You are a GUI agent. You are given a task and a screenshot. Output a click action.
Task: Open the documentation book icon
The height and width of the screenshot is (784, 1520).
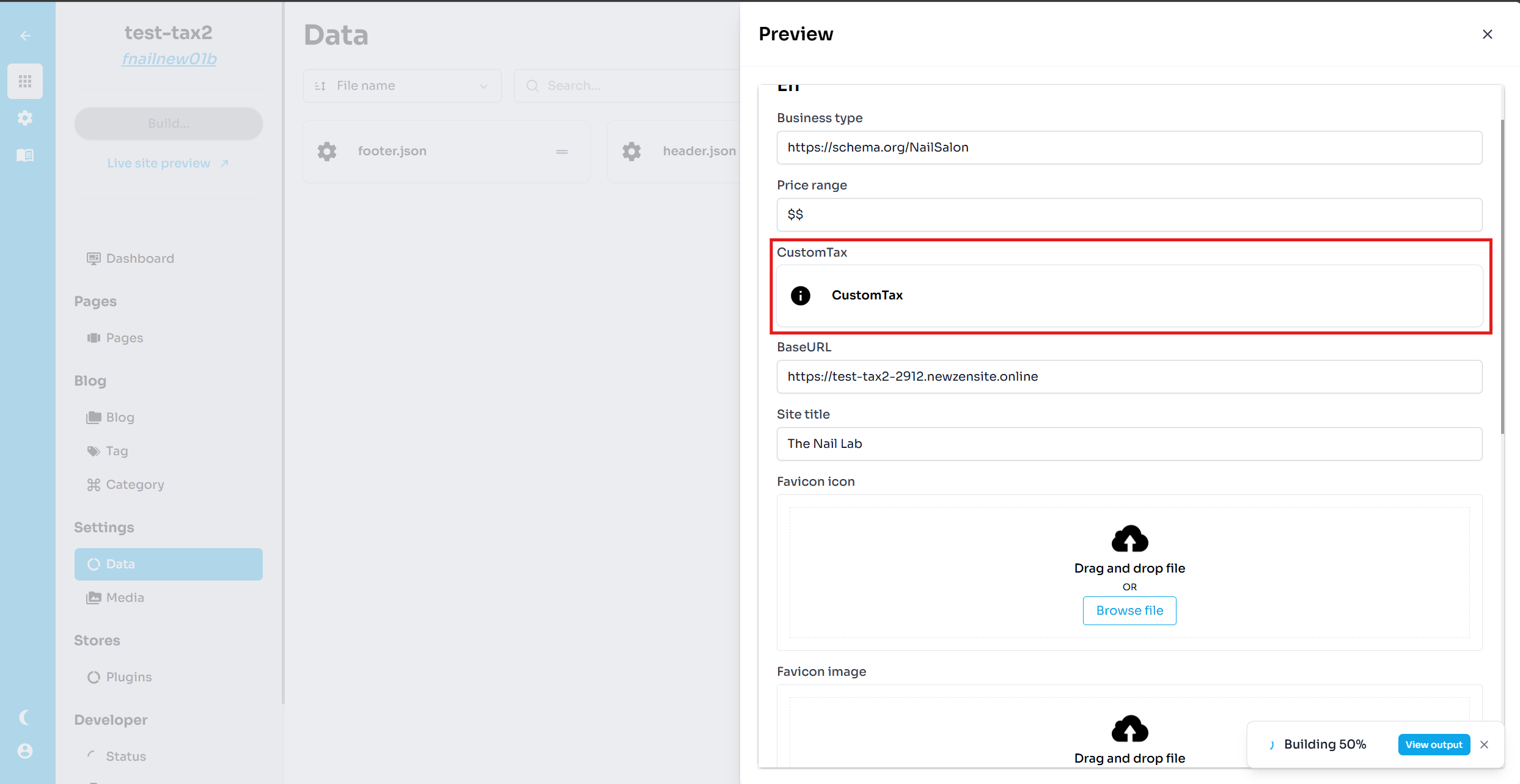pos(25,155)
